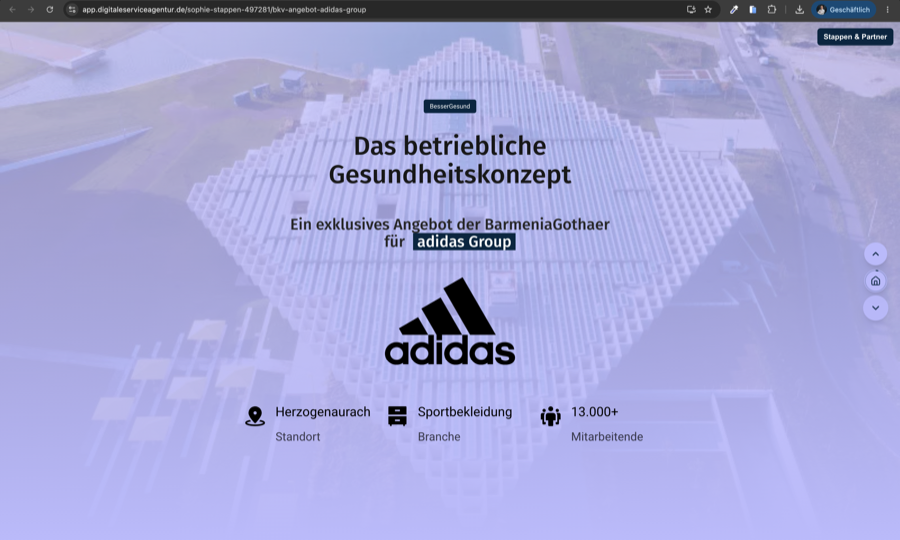
Task: Show browser downloads
Action: [x=799, y=10]
